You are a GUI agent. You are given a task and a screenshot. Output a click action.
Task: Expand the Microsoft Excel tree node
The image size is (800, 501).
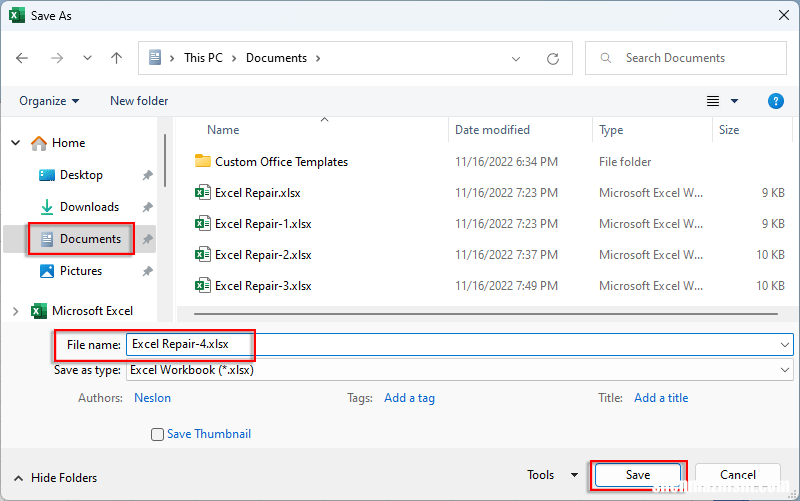15,311
